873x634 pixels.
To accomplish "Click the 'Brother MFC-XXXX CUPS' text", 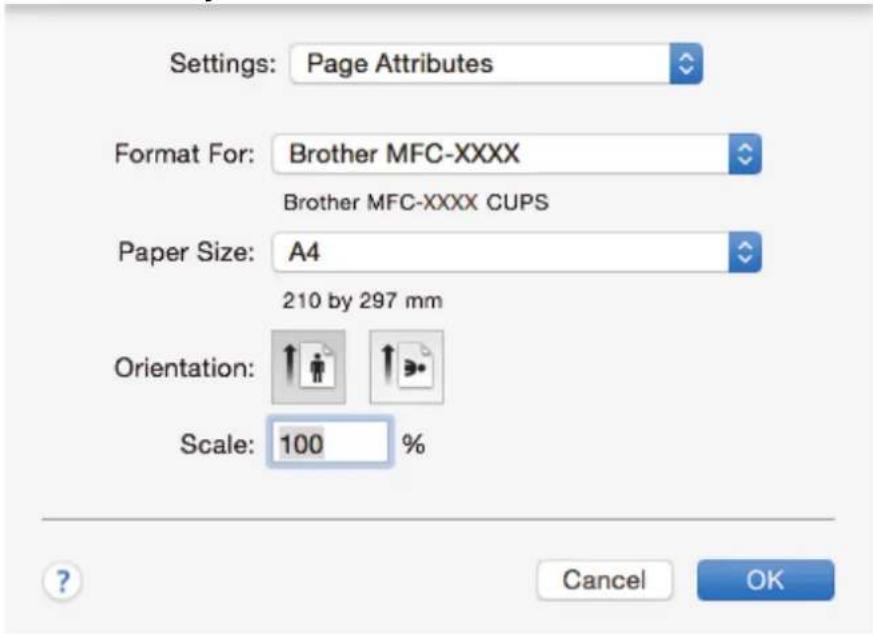I will 416,202.
